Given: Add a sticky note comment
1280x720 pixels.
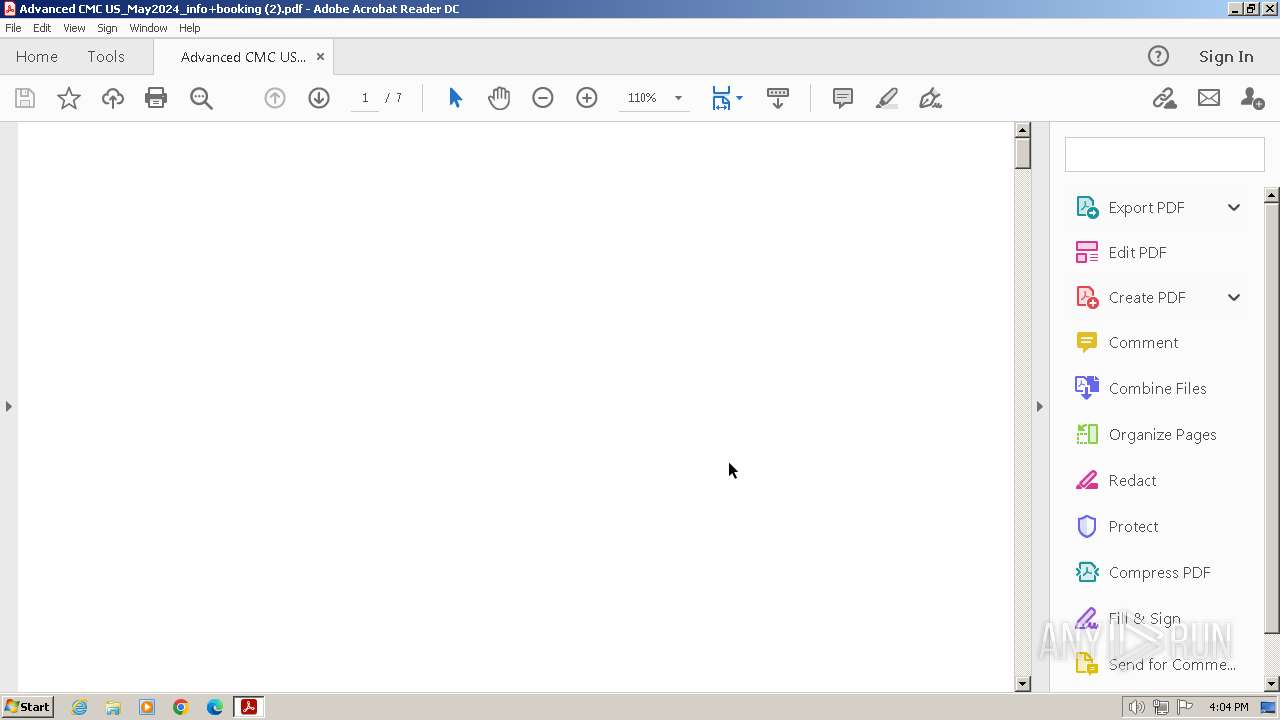Looking at the screenshot, I should tap(843, 98).
